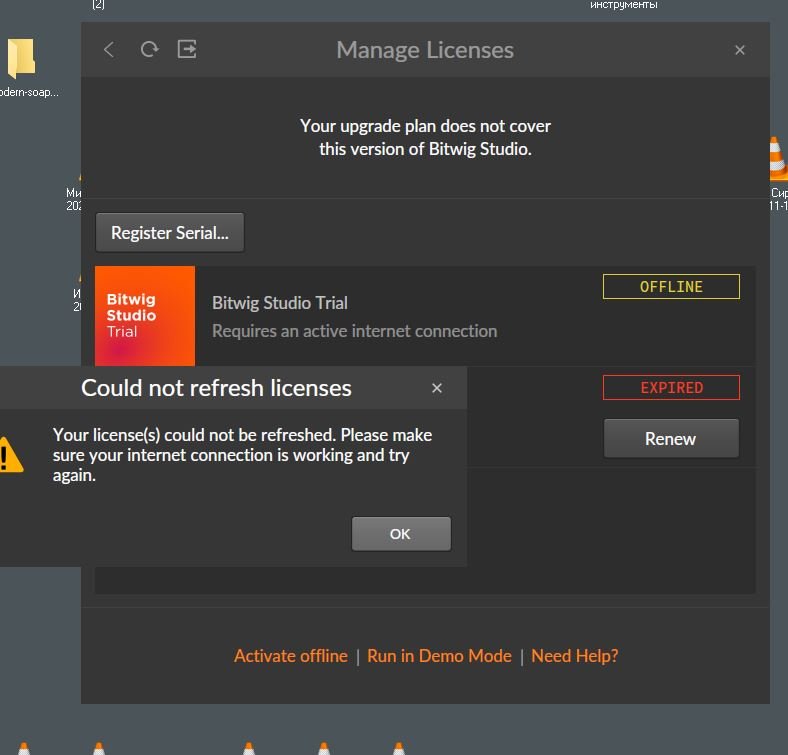
Task: Click 'Requires an active internet connection' text
Action: tap(354, 331)
